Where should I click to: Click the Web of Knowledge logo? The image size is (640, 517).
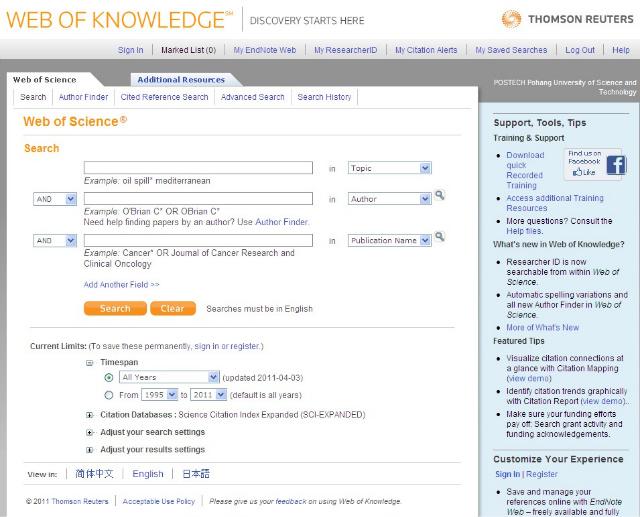click(119, 20)
